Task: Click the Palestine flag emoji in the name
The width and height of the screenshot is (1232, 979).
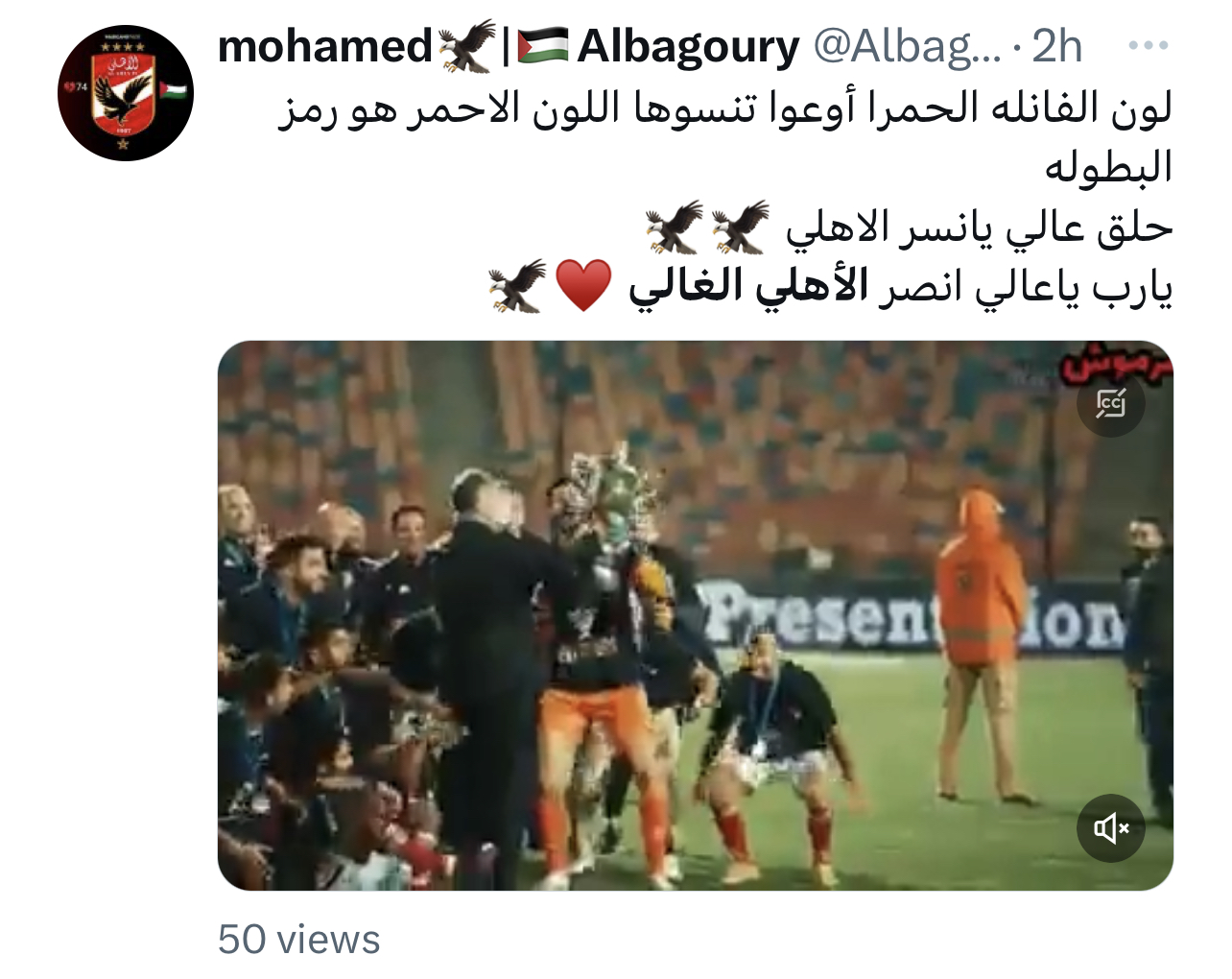Action: click(543, 46)
